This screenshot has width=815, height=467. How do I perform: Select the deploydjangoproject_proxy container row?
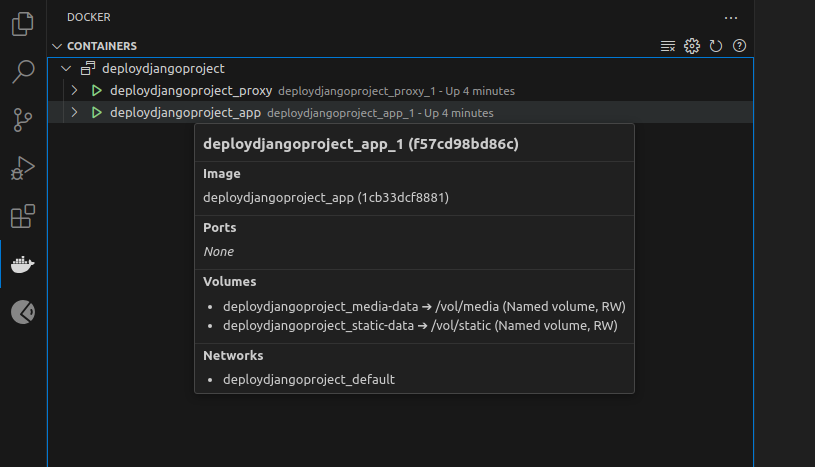(400, 90)
